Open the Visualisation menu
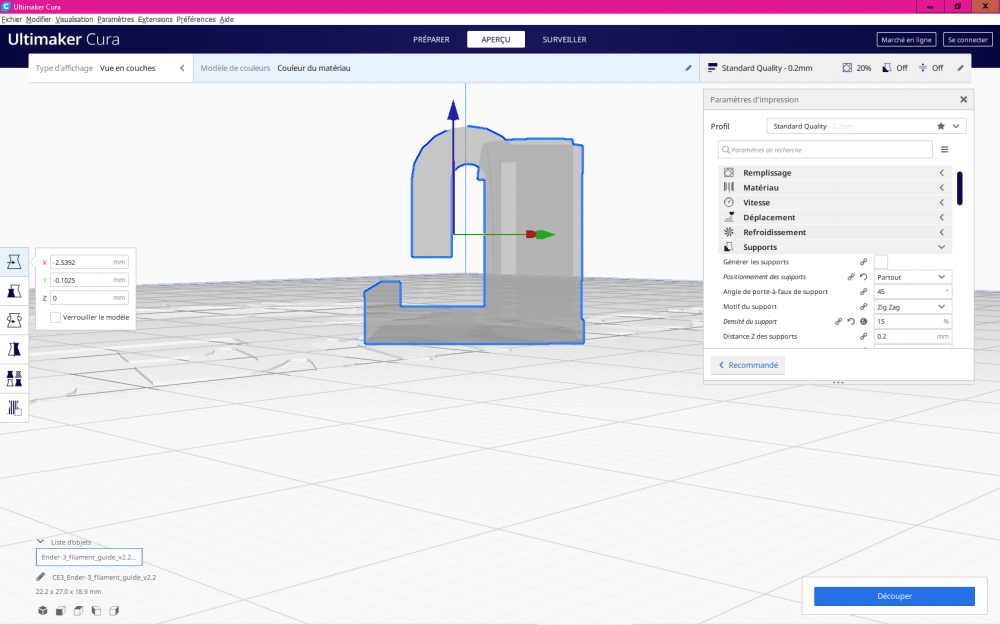Screen dimensions: 1000x625 (x=74, y=19)
